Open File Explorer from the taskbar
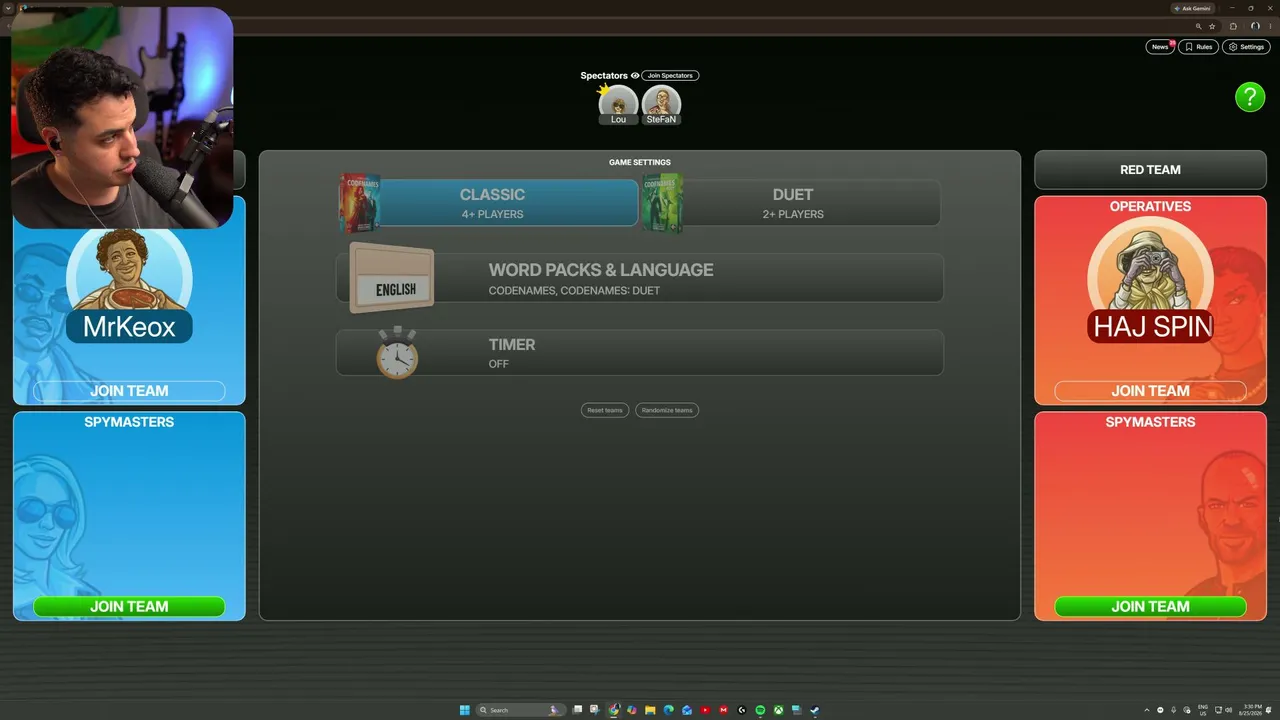Screen dimensions: 1280x720 click(x=650, y=710)
